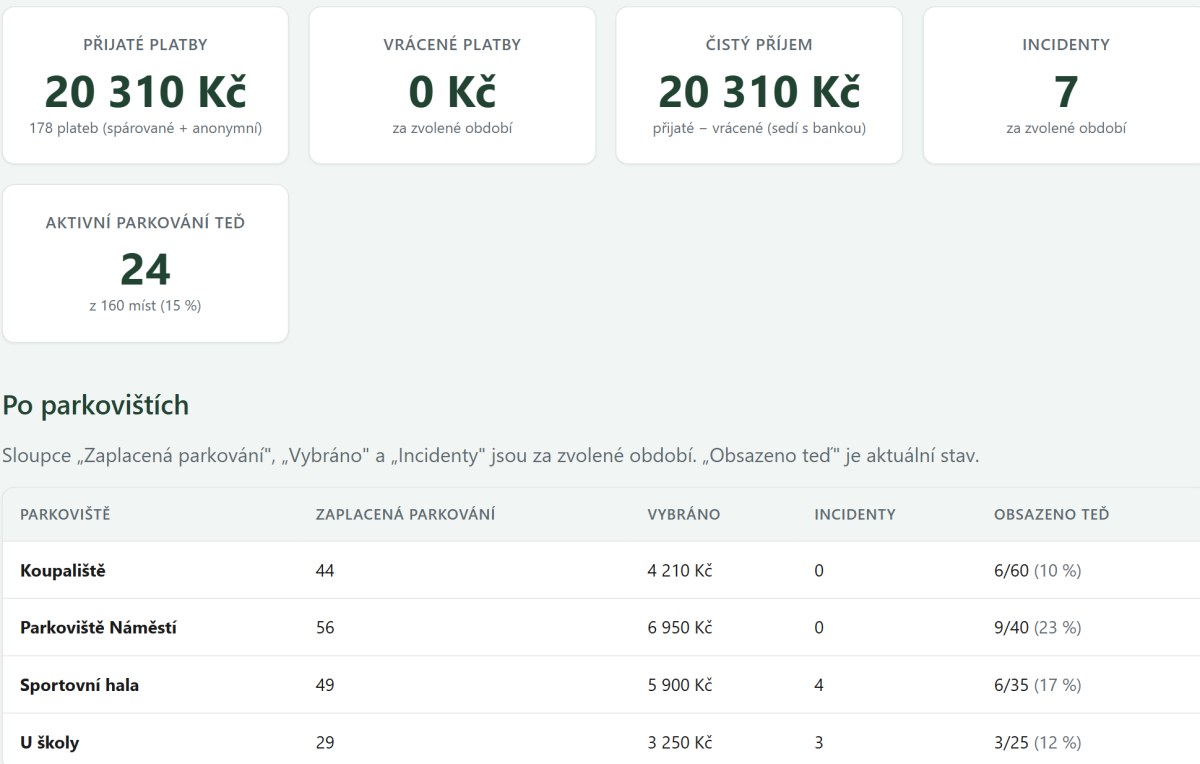This screenshot has height=764, width=1200.
Task: Click 'za zvolené období' under INCIDENTY card
Action: pos(1066,128)
